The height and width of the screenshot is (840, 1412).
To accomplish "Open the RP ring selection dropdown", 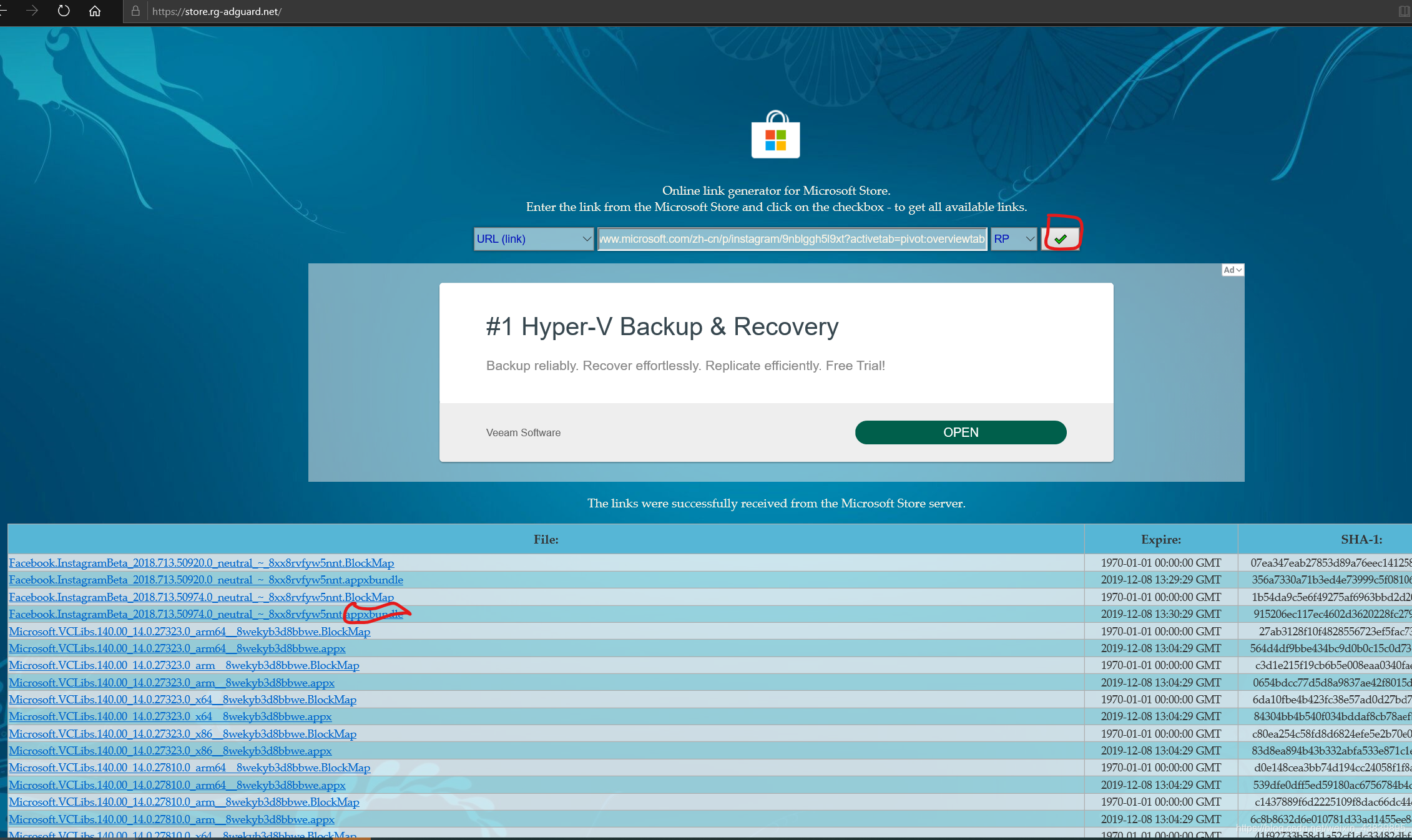I will tap(1014, 239).
